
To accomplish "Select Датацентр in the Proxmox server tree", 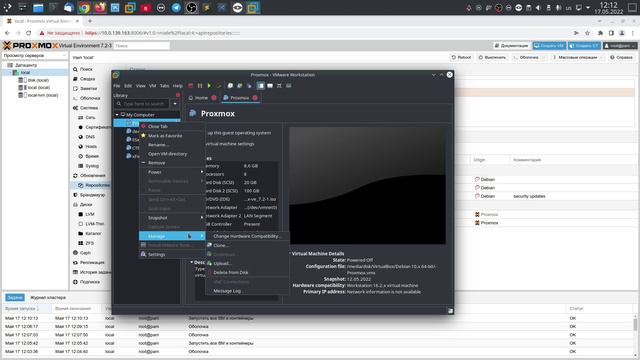I will 25,65.
